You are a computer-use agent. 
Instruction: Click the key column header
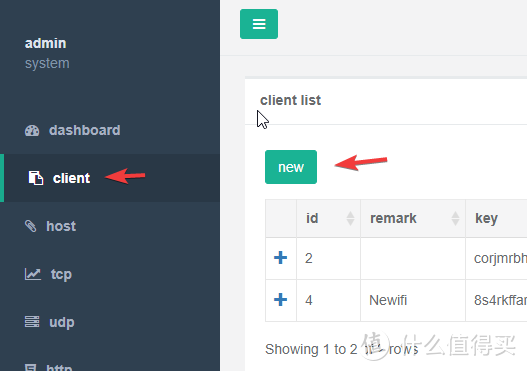[486, 218]
